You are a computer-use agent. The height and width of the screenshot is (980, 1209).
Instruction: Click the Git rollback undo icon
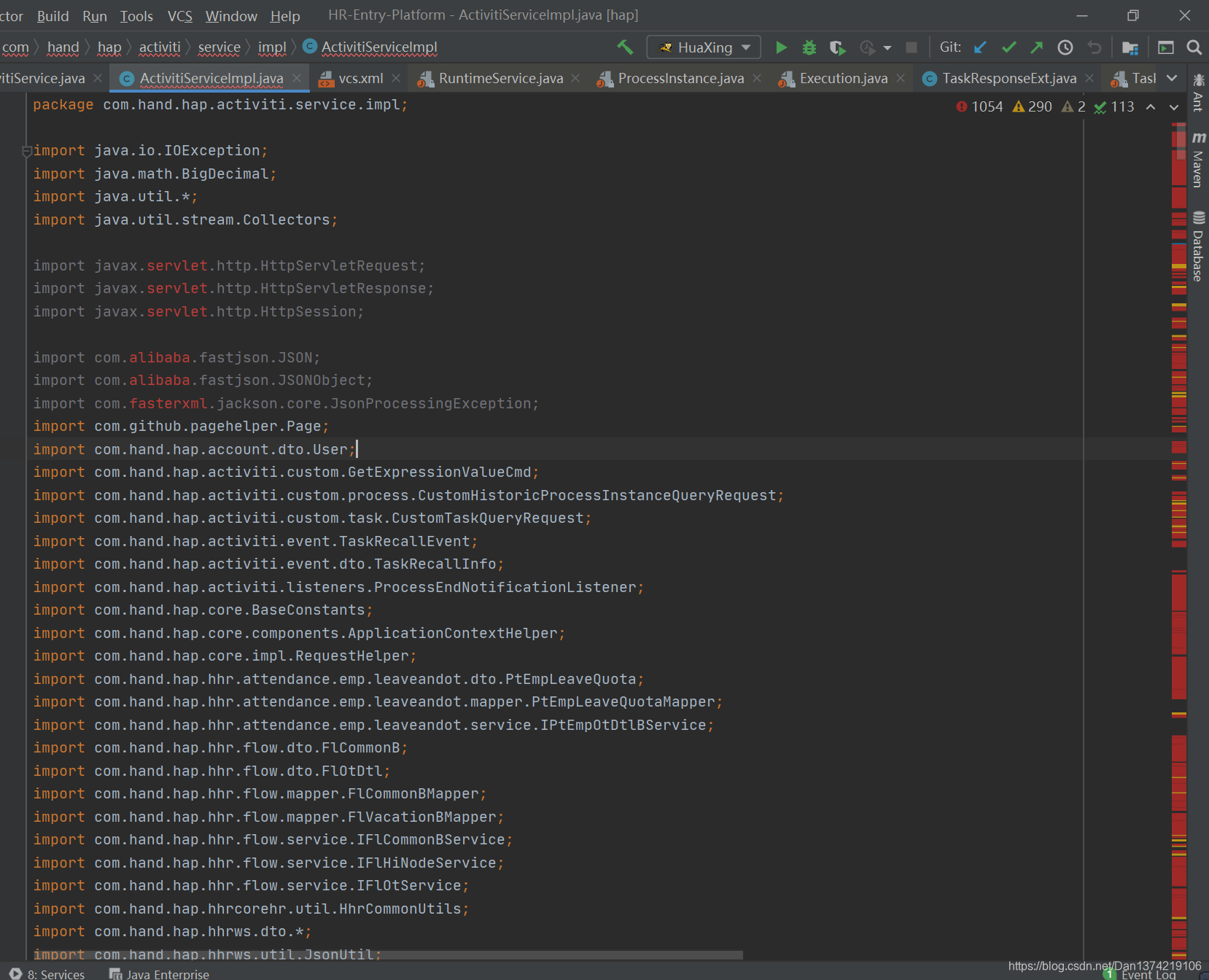(x=1095, y=47)
